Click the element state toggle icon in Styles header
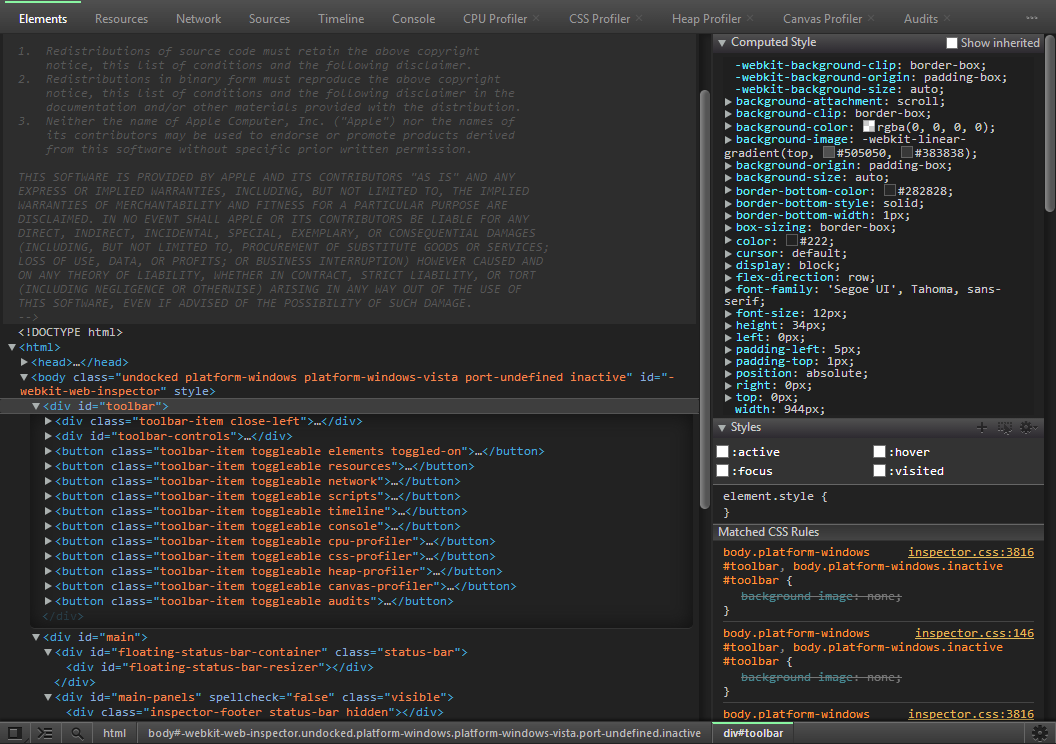1056x744 pixels. click(1005, 427)
